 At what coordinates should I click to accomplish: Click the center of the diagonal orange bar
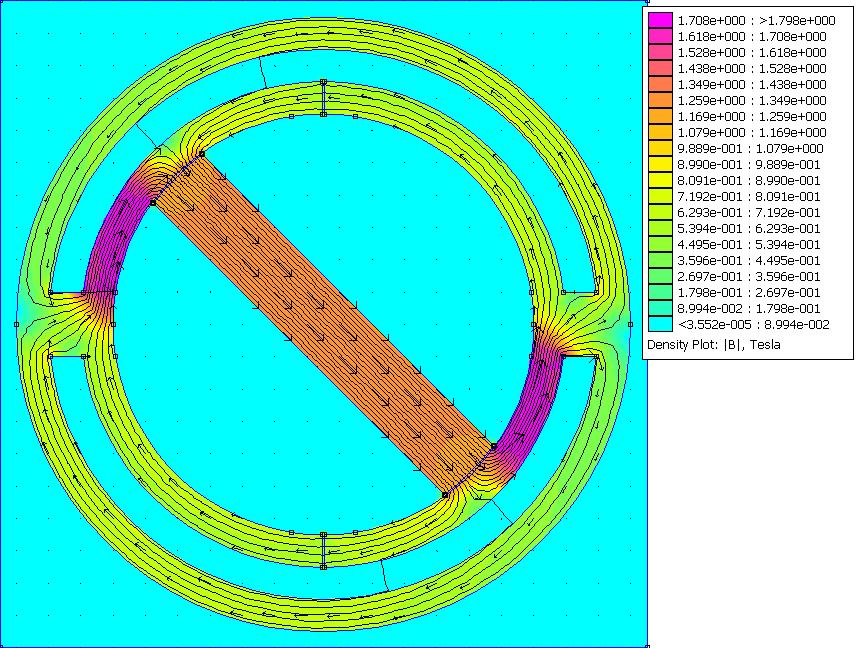click(323, 323)
